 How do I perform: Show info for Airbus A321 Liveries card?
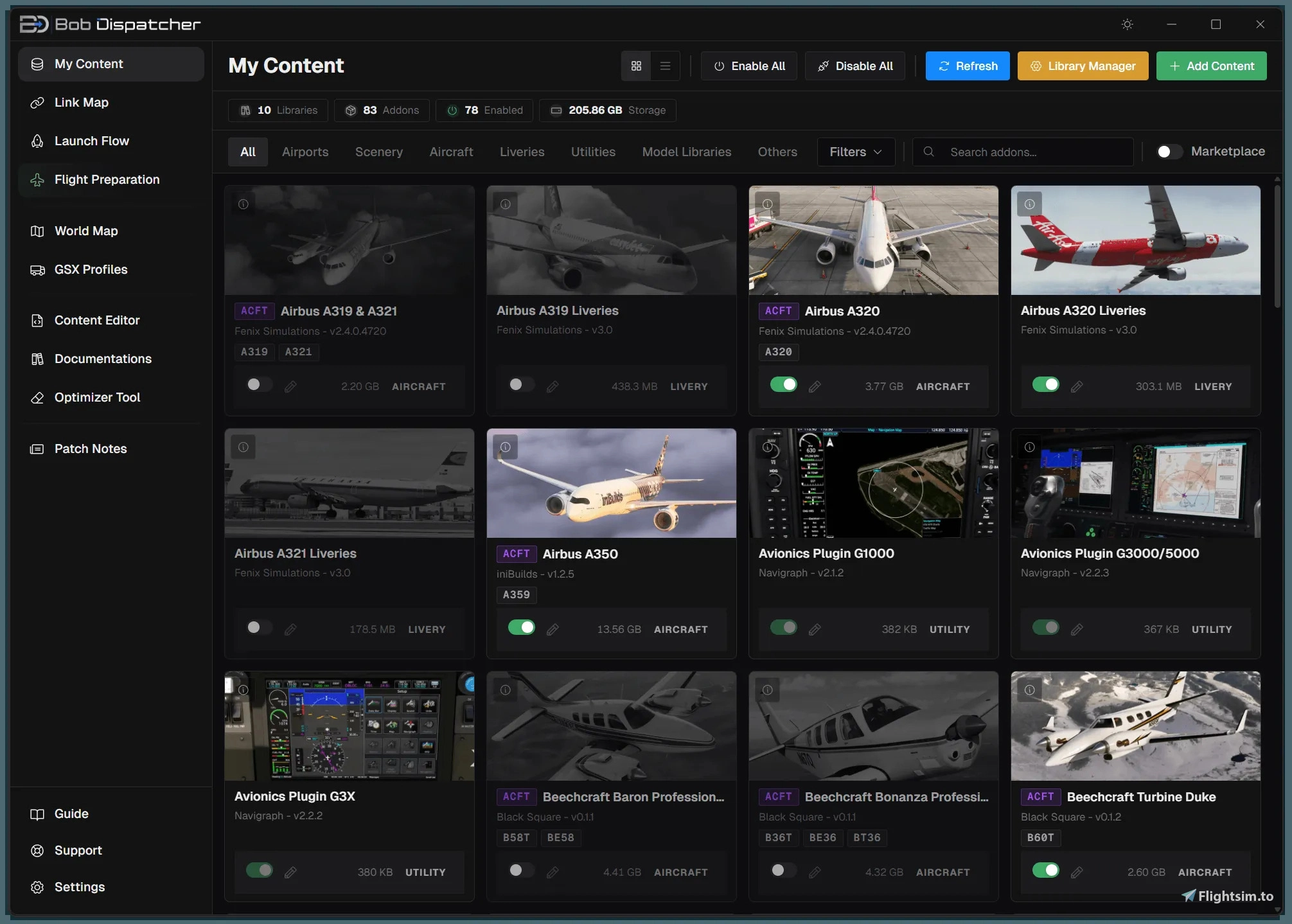pos(243,447)
